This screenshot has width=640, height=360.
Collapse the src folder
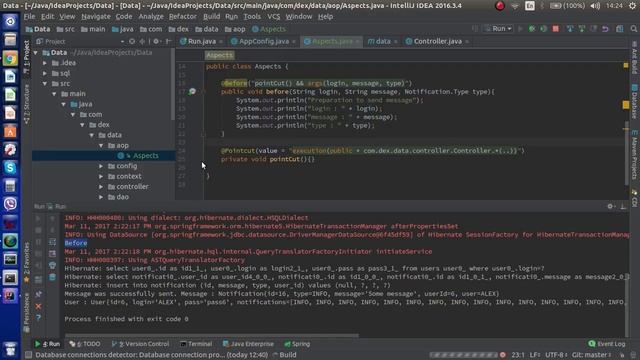click(45, 84)
